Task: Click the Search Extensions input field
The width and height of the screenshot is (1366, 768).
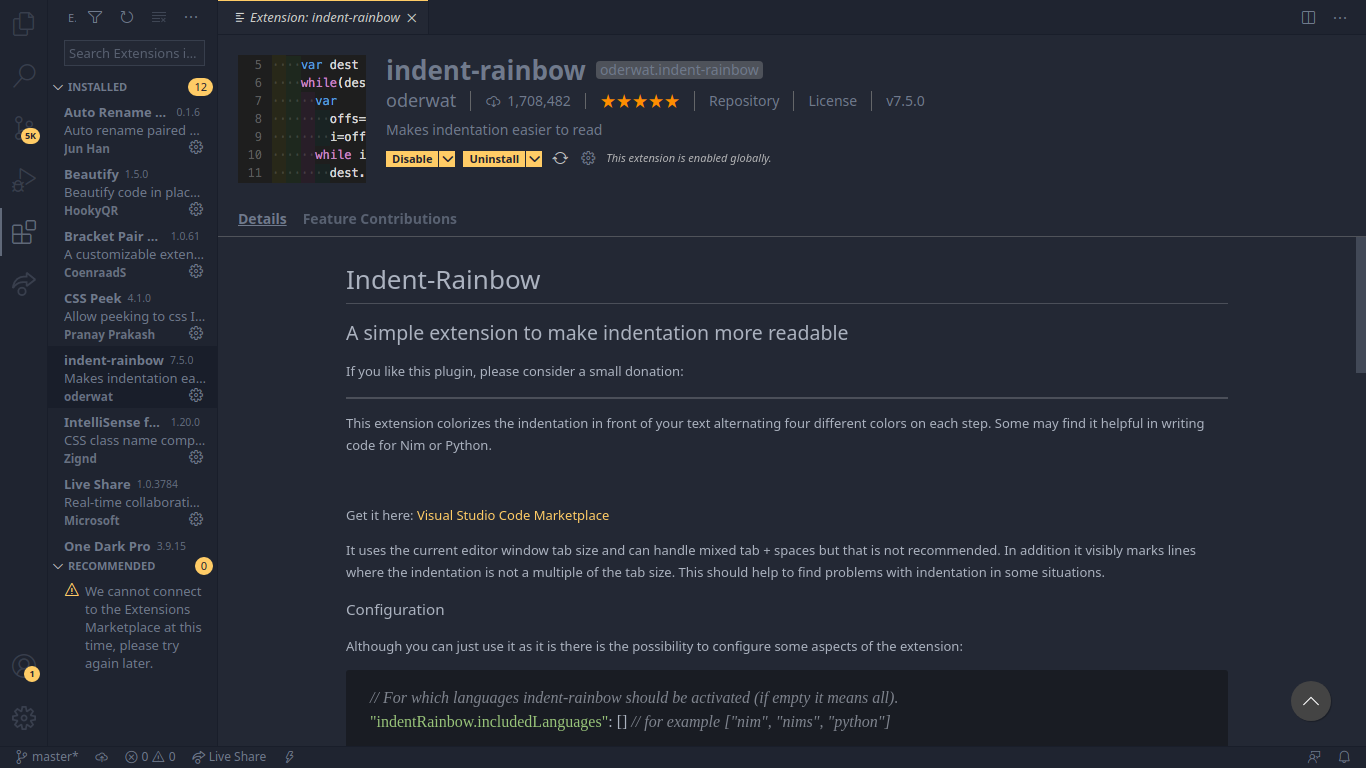Action: (134, 53)
